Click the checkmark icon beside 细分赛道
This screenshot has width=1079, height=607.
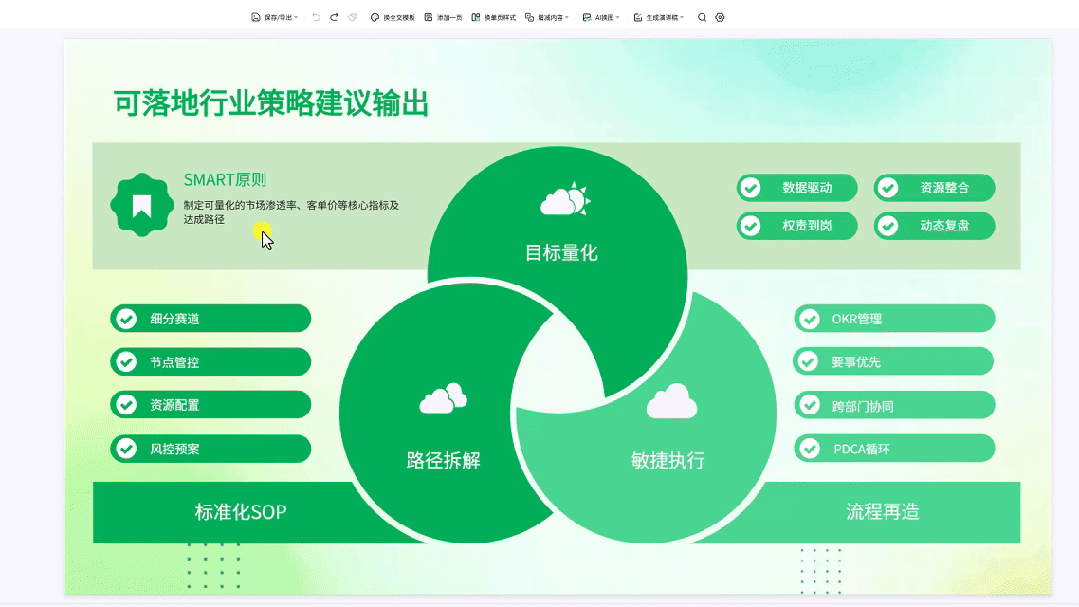click(x=127, y=319)
